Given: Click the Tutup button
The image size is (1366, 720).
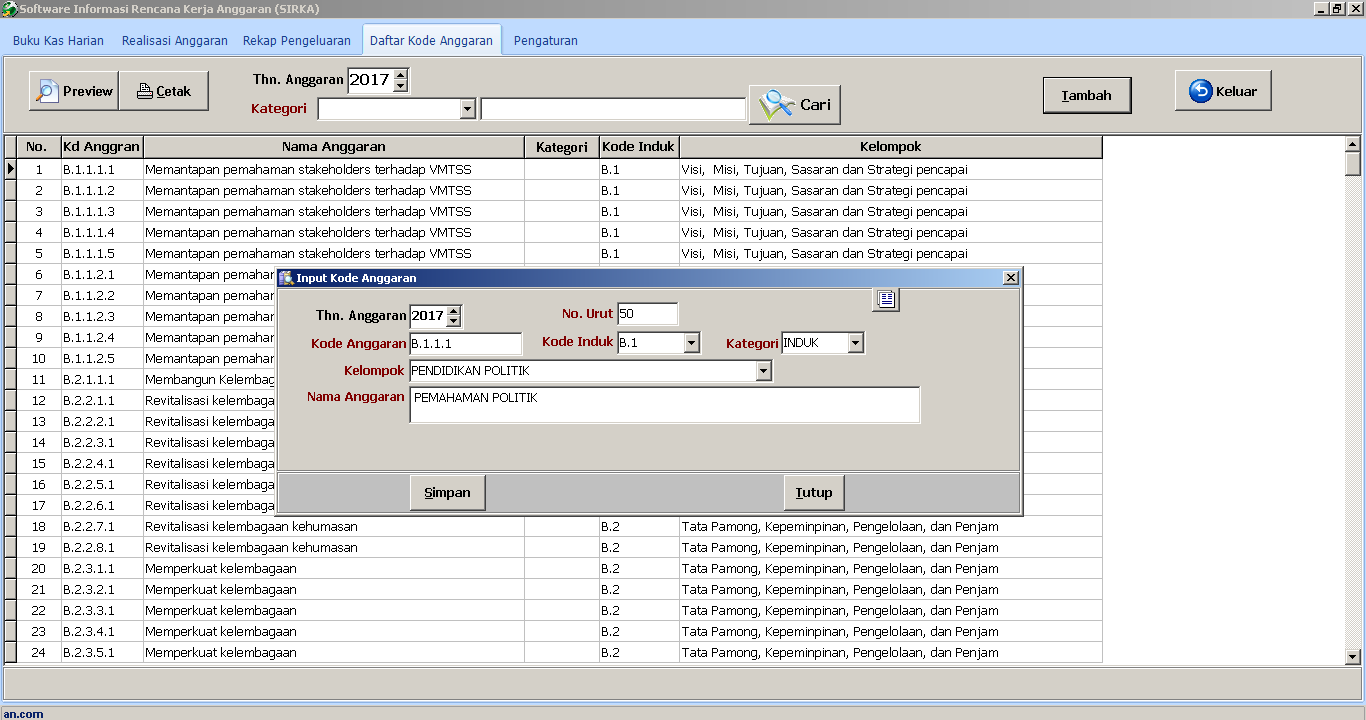Looking at the screenshot, I should click(813, 491).
